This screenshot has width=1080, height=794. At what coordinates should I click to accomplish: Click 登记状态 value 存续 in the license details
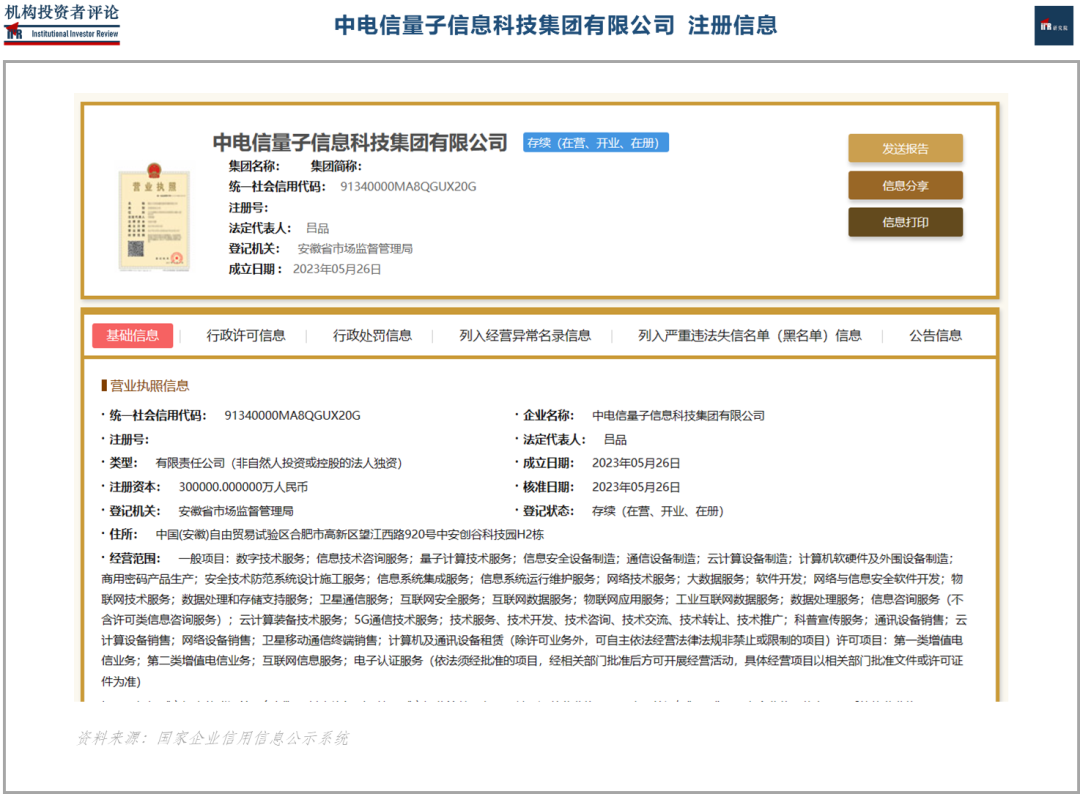tap(657, 511)
